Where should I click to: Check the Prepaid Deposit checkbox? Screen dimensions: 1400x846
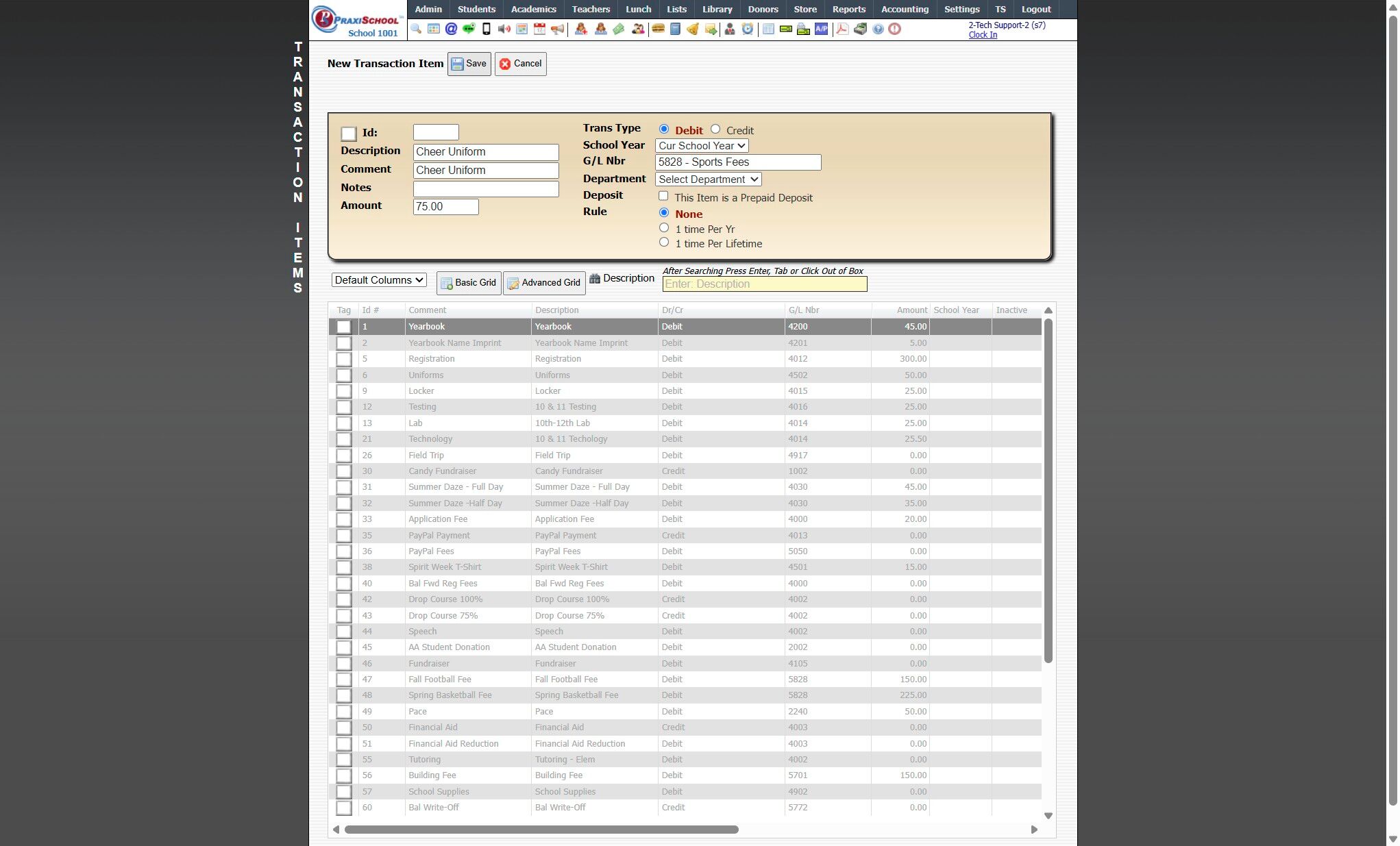tap(663, 197)
